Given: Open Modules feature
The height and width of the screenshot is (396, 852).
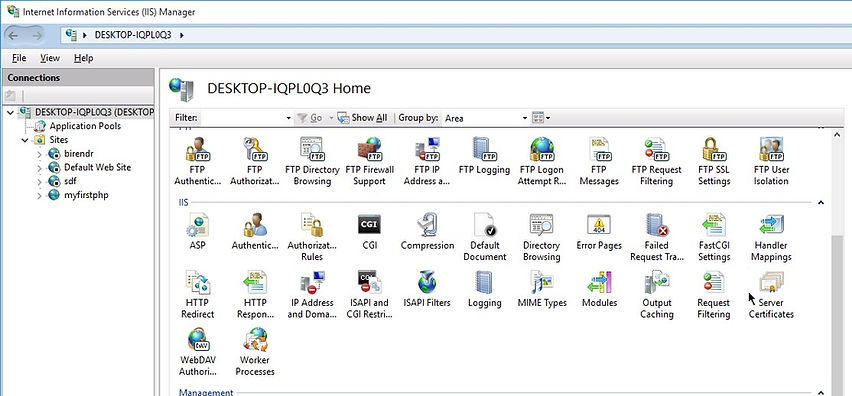Looking at the screenshot, I should point(599,289).
